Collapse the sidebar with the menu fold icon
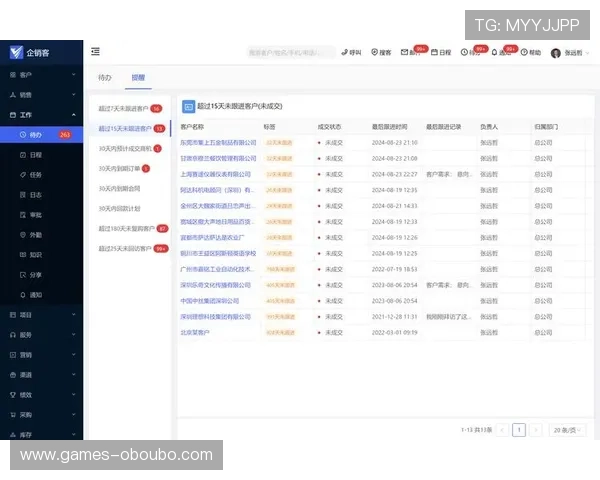Image resolution: width=600 pixels, height=480 pixels. click(x=95, y=51)
